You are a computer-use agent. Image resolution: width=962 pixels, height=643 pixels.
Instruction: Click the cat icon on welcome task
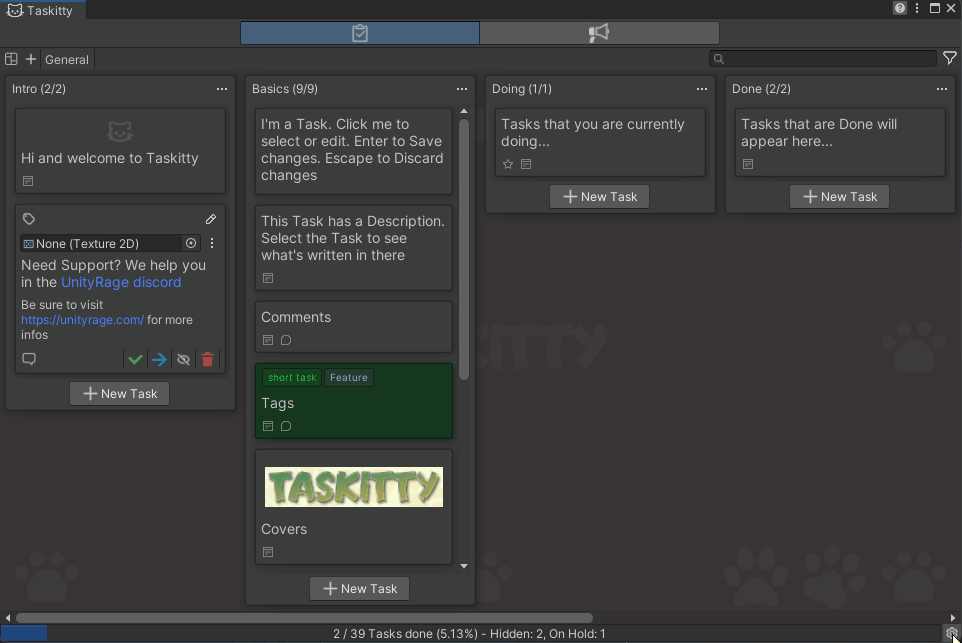[120, 131]
